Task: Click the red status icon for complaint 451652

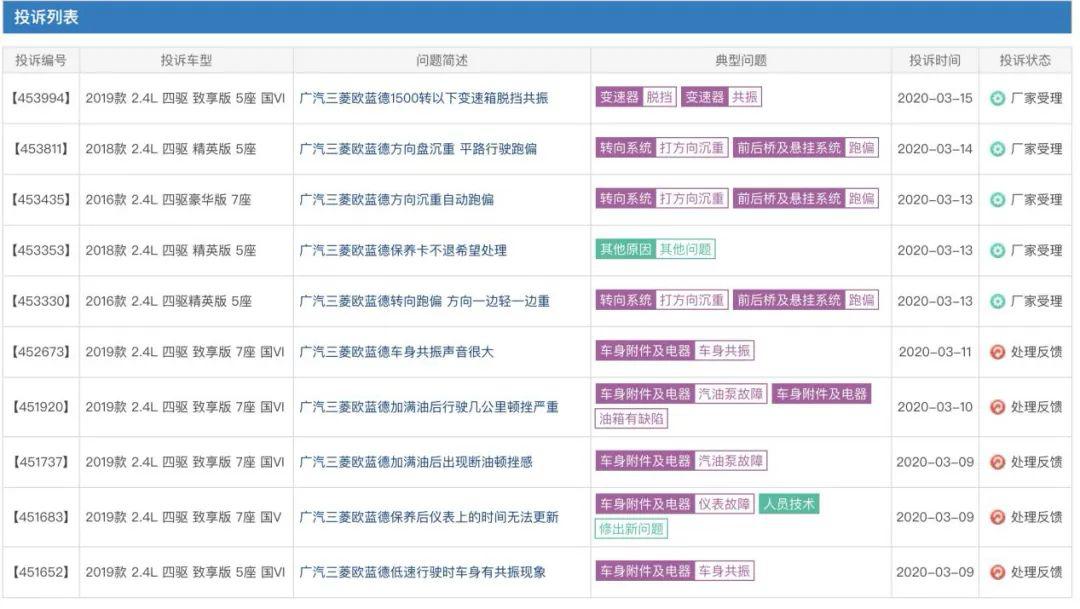Action: tap(996, 572)
